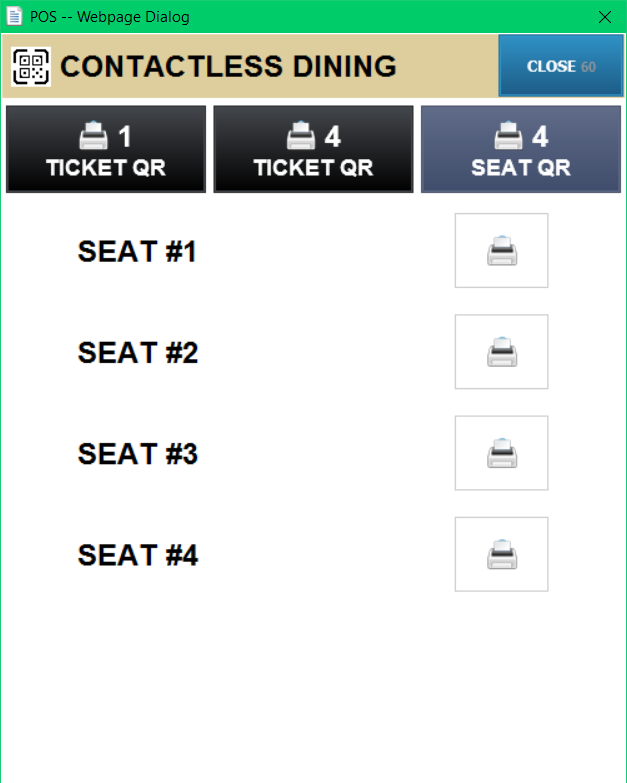Print the QR code for Seat #1
The image size is (627, 783).
(501, 251)
